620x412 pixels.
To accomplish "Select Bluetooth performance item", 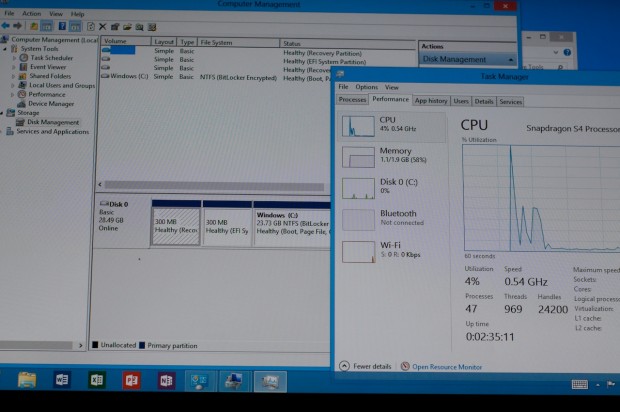I will coord(392,219).
